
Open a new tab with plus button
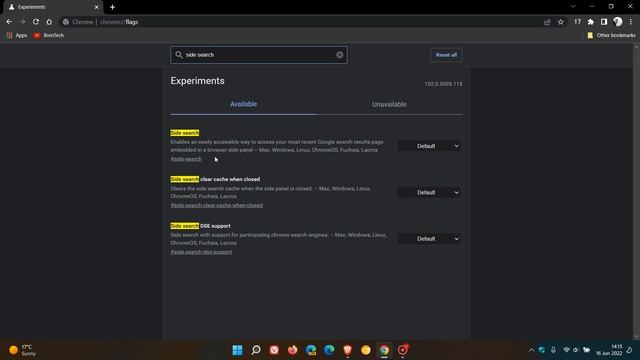[112, 7]
